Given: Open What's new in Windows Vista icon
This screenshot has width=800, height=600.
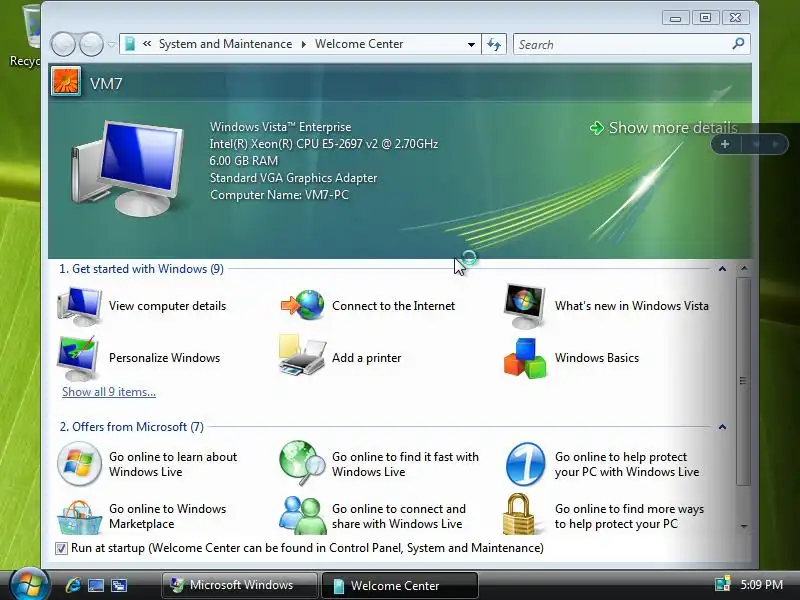Looking at the screenshot, I should pyautogui.click(x=524, y=306).
